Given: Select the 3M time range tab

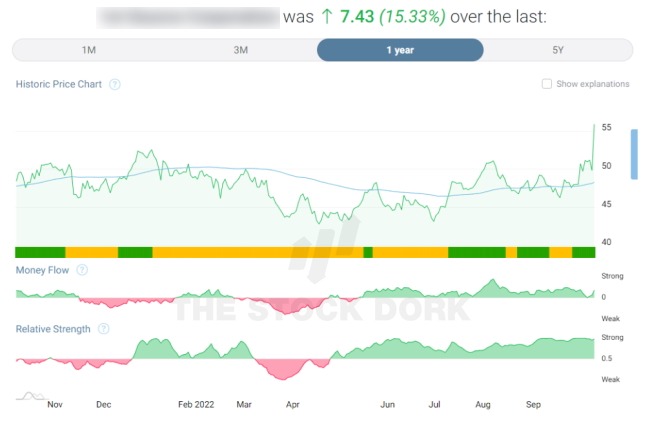Looking at the screenshot, I should pyautogui.click(x=241, y=50).
